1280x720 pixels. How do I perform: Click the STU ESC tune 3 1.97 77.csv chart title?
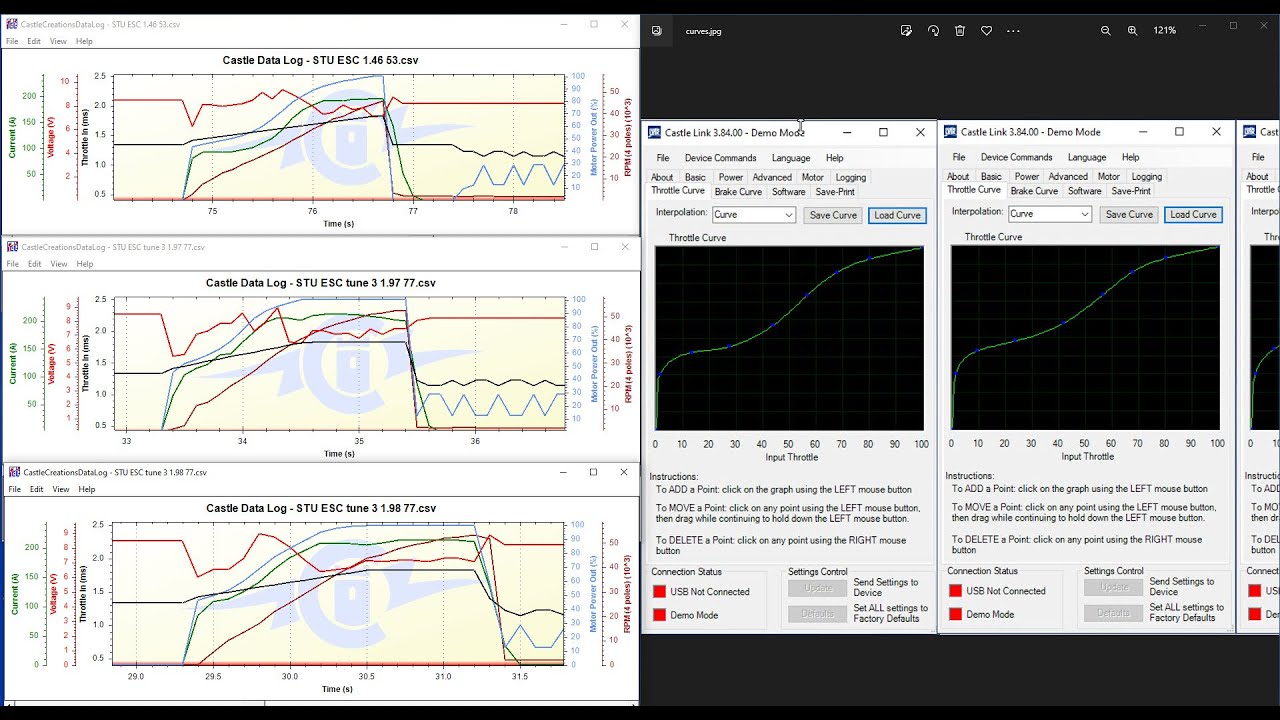[x=321, y=283]
